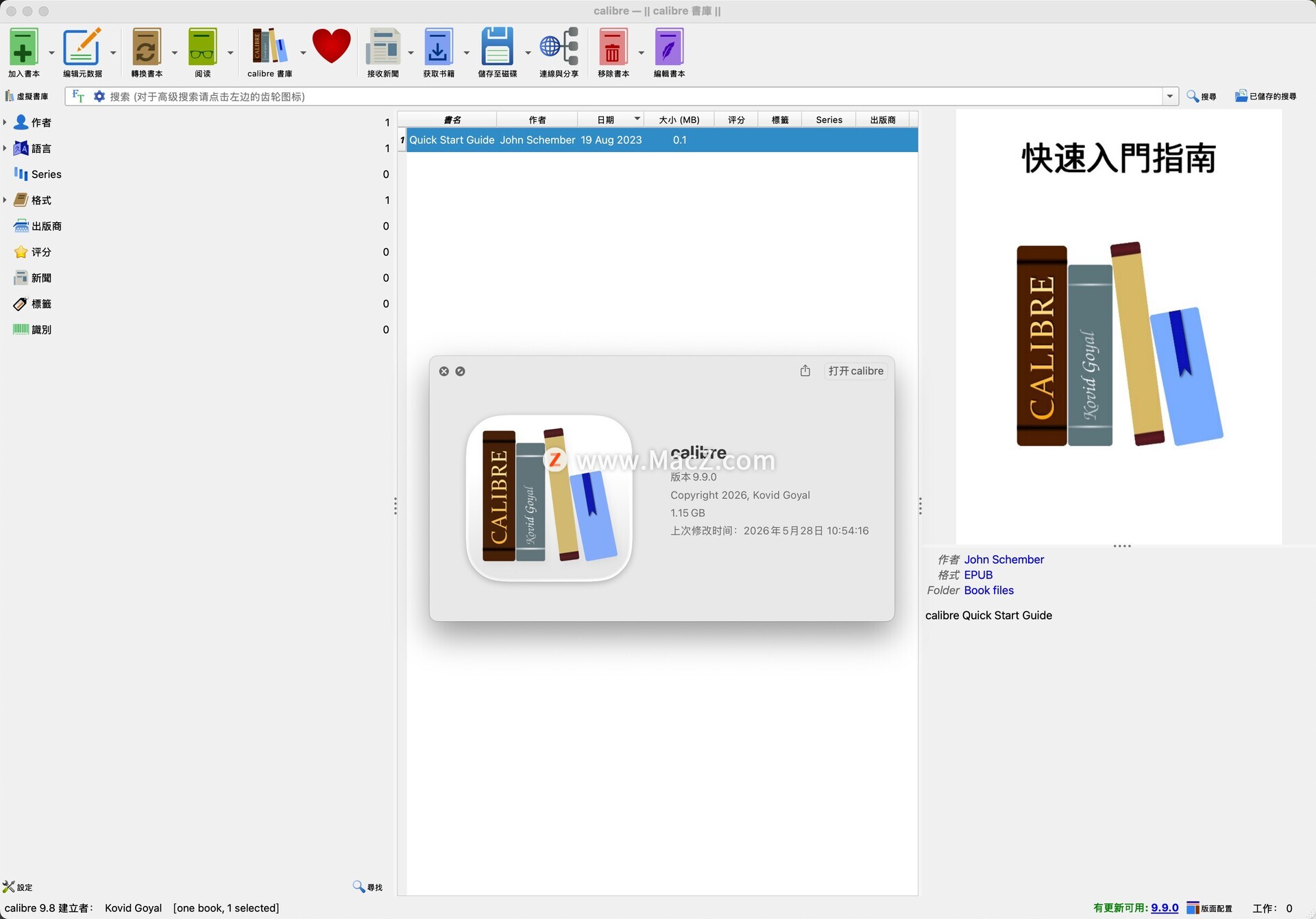This screenshot has width=1316, height=919.
Task: Open the Edit metadata dropdown arrow
Action: (x=113, y=53)
